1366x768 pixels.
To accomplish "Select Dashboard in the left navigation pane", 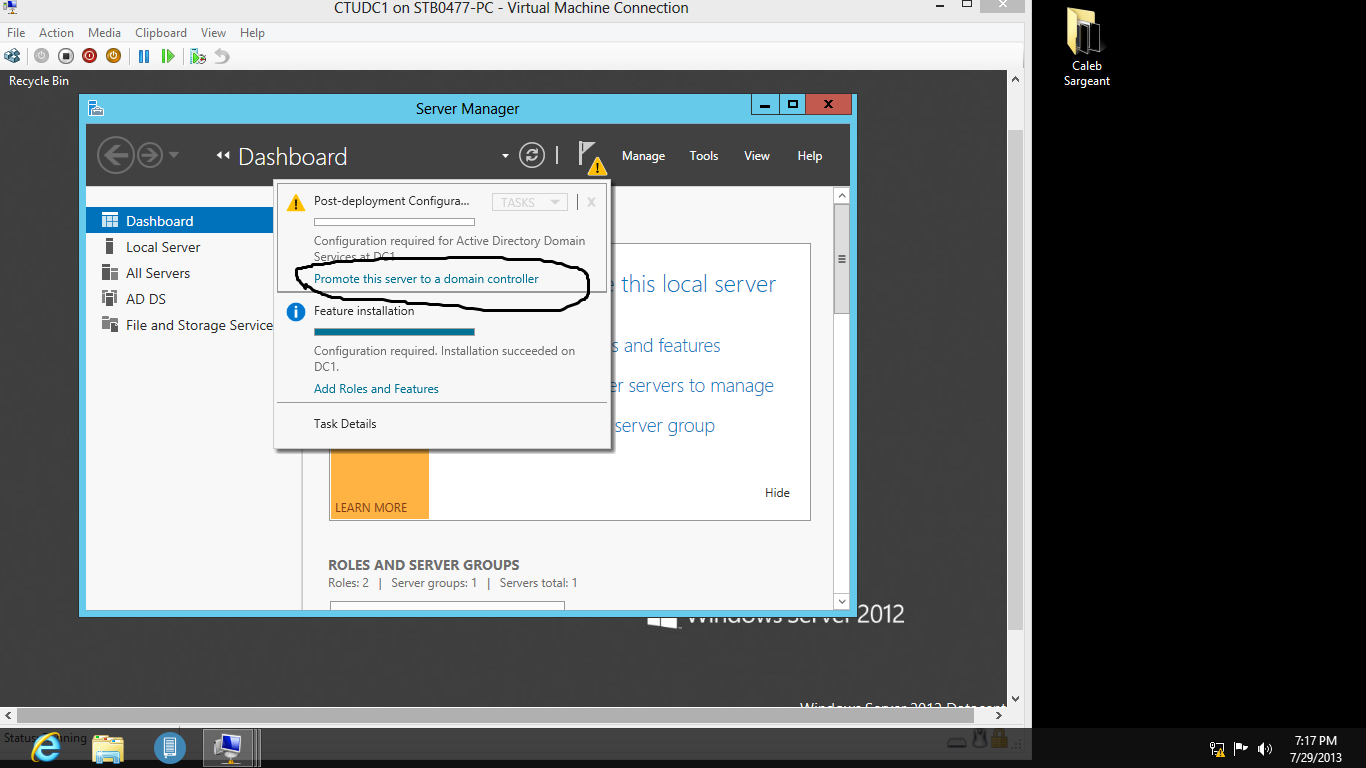I will [x=180, y=221].
